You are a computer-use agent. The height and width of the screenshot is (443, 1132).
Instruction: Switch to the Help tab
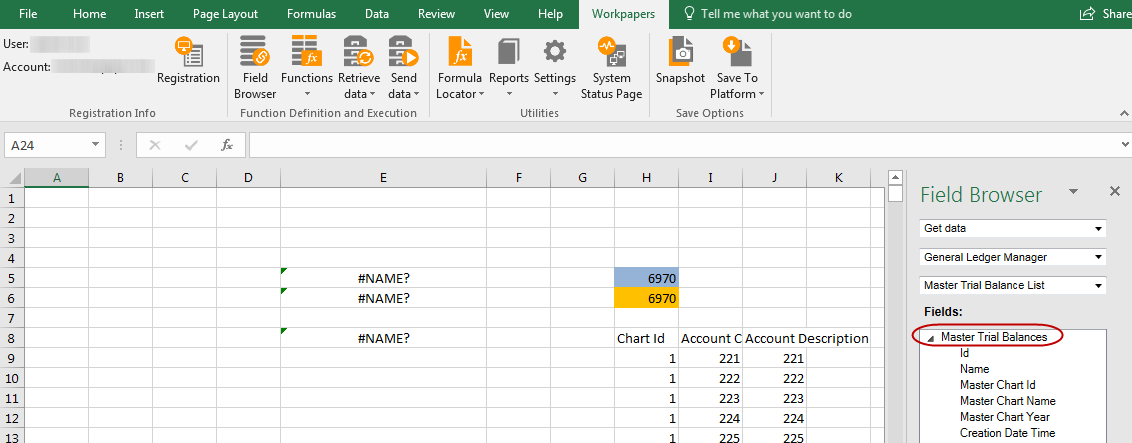tap(551, 14)
